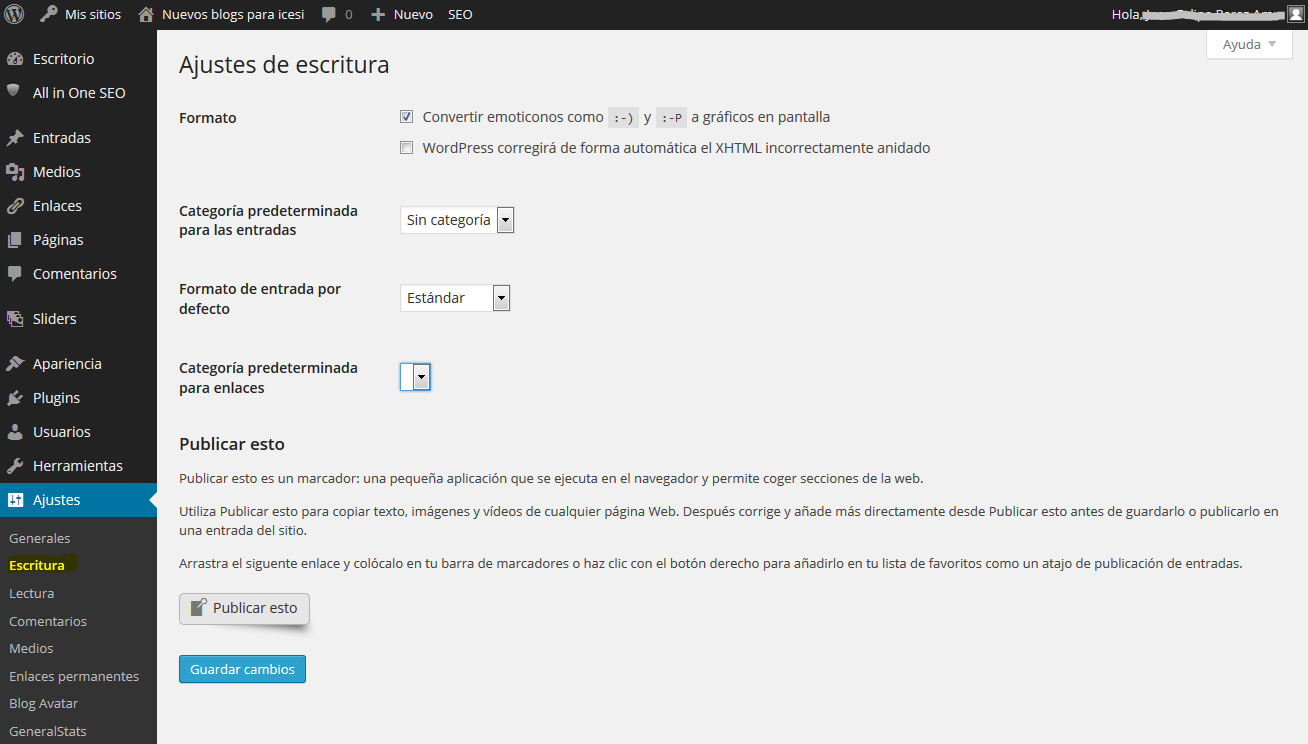This screenshot has height=744, width=1308.
Task: Click the Medios media library icon
Action: point(15,172)
